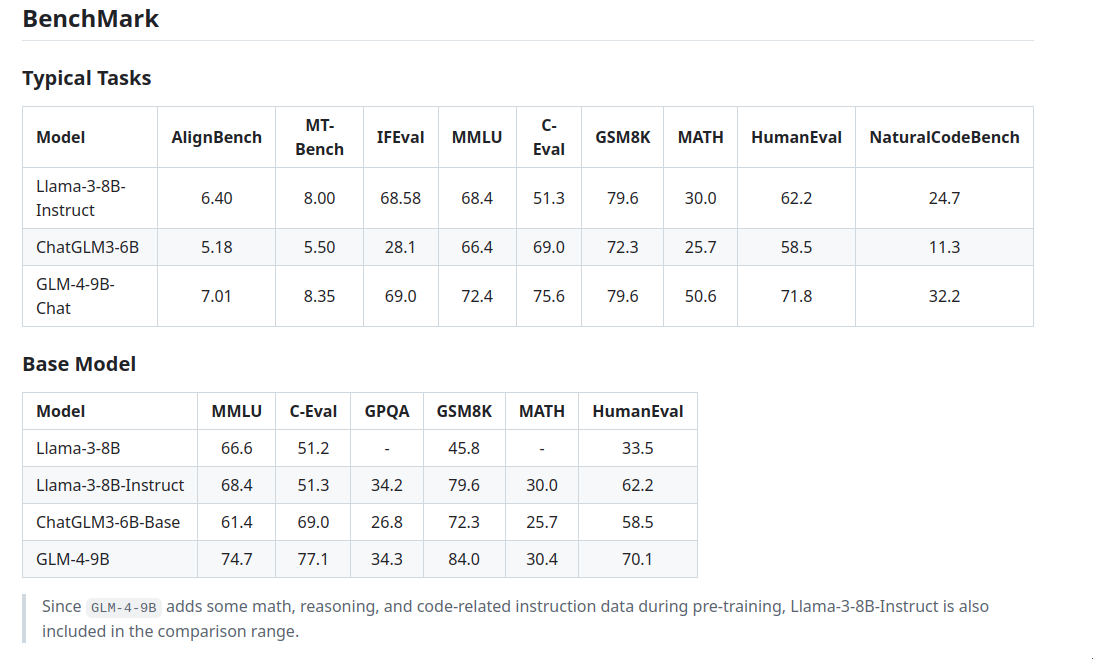Click the GLM-4-9B inline code in the note
The height and width of the screenshot is (659, 1093).
pyautogui.click(x=124, y=607)
